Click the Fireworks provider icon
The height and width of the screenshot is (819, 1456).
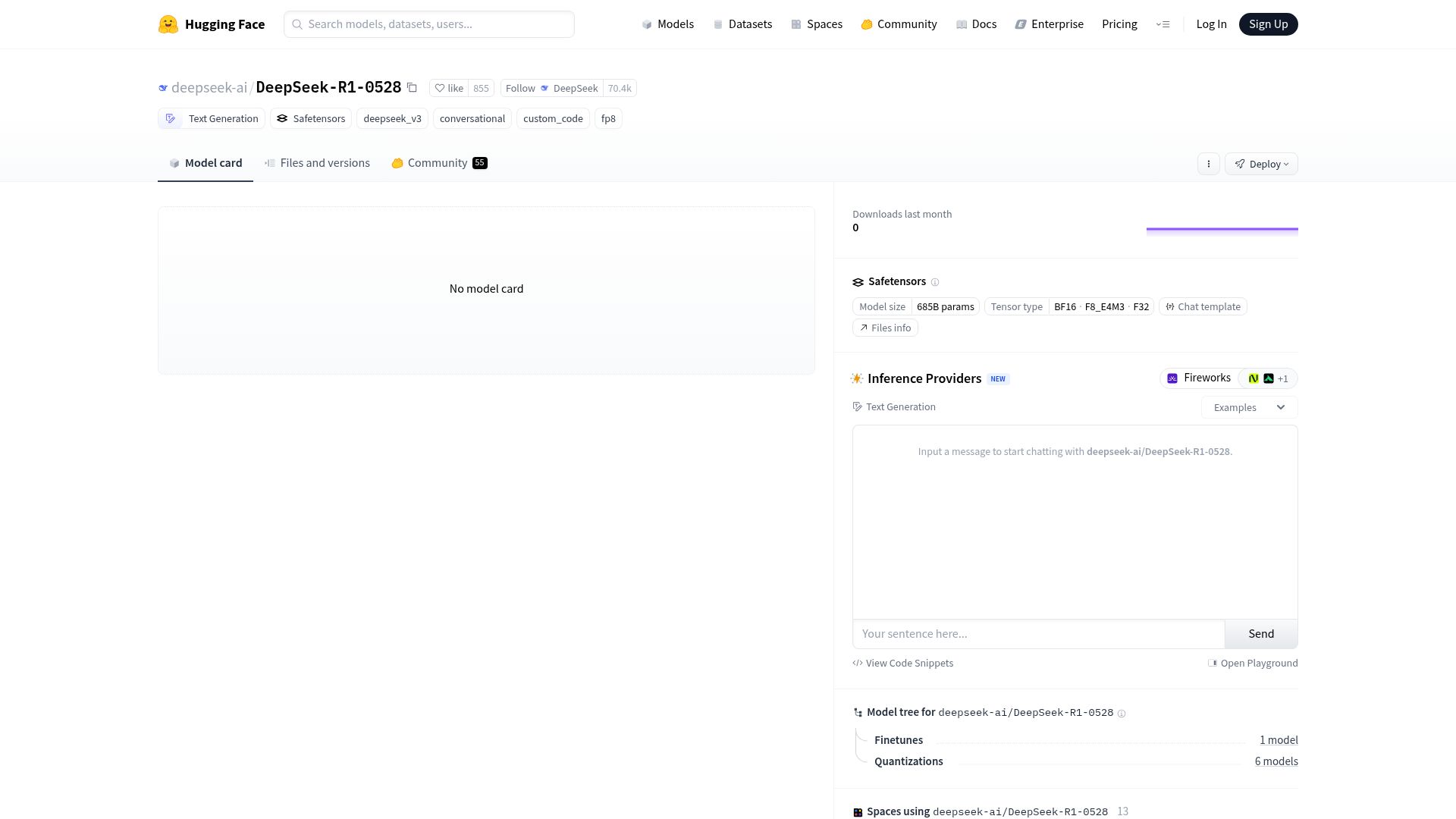click(x=1172, y=378)
